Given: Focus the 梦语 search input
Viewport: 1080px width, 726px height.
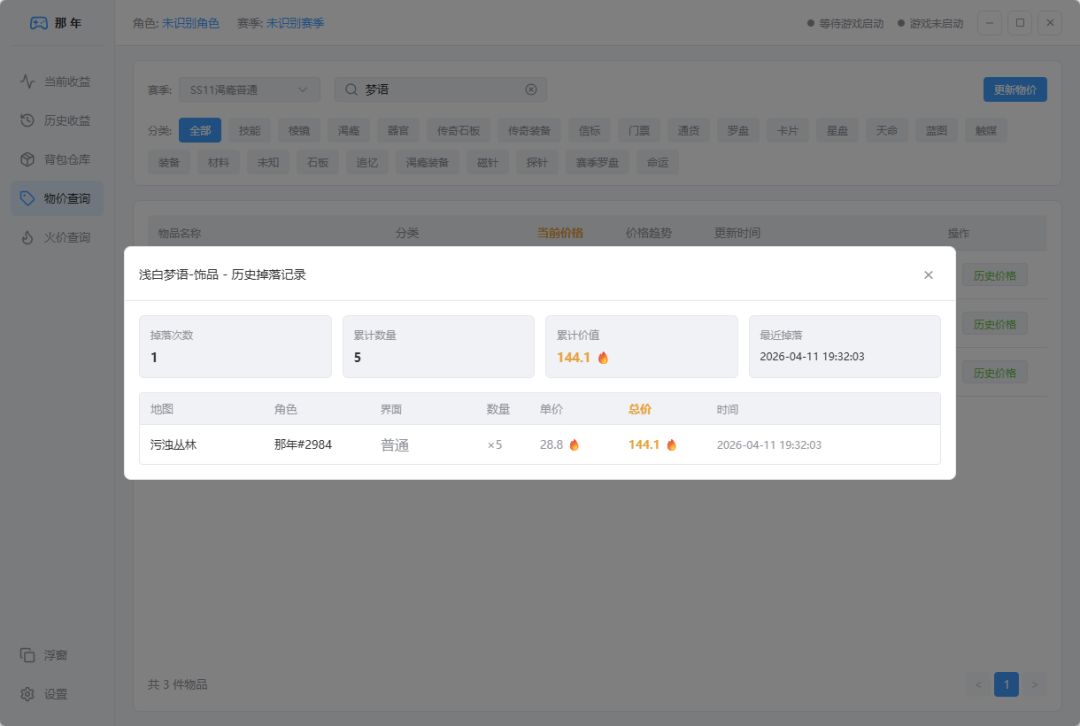Looking at the screenshot, I should pyautogui.click(x=441, y=90).
